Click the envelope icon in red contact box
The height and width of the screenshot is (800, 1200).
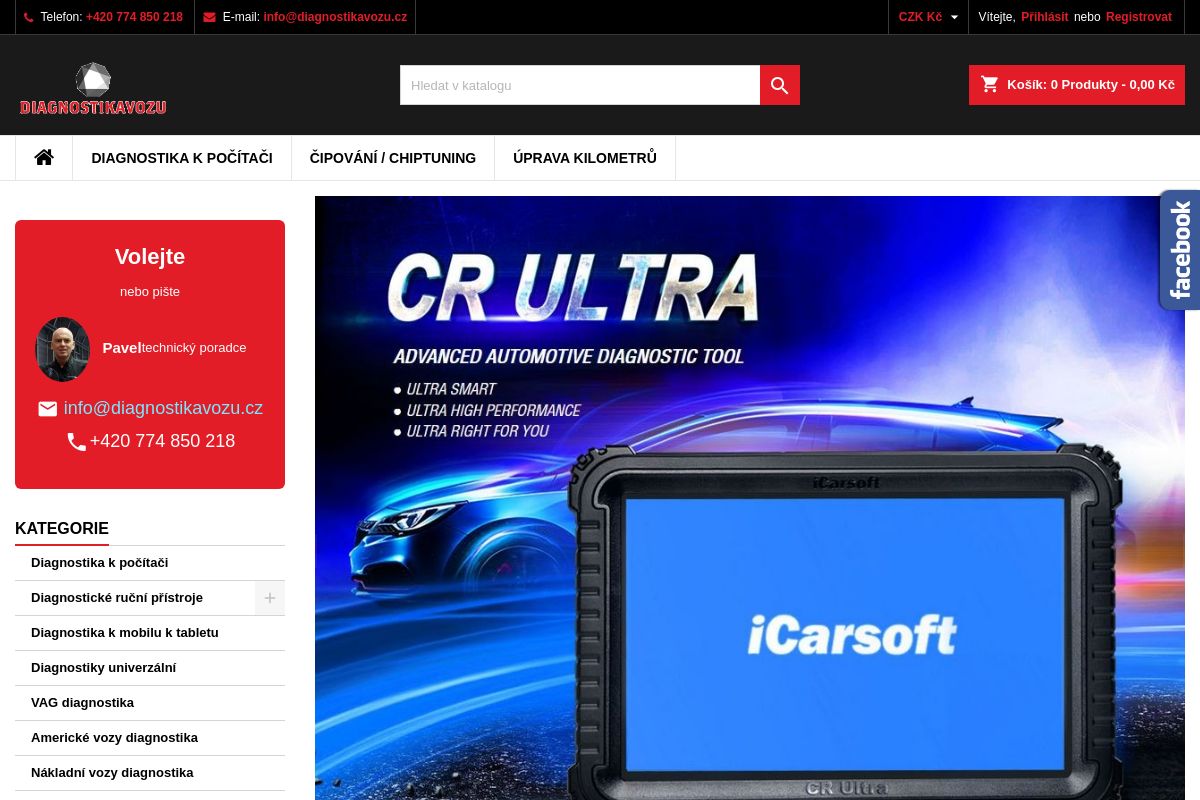pos(48,409)
